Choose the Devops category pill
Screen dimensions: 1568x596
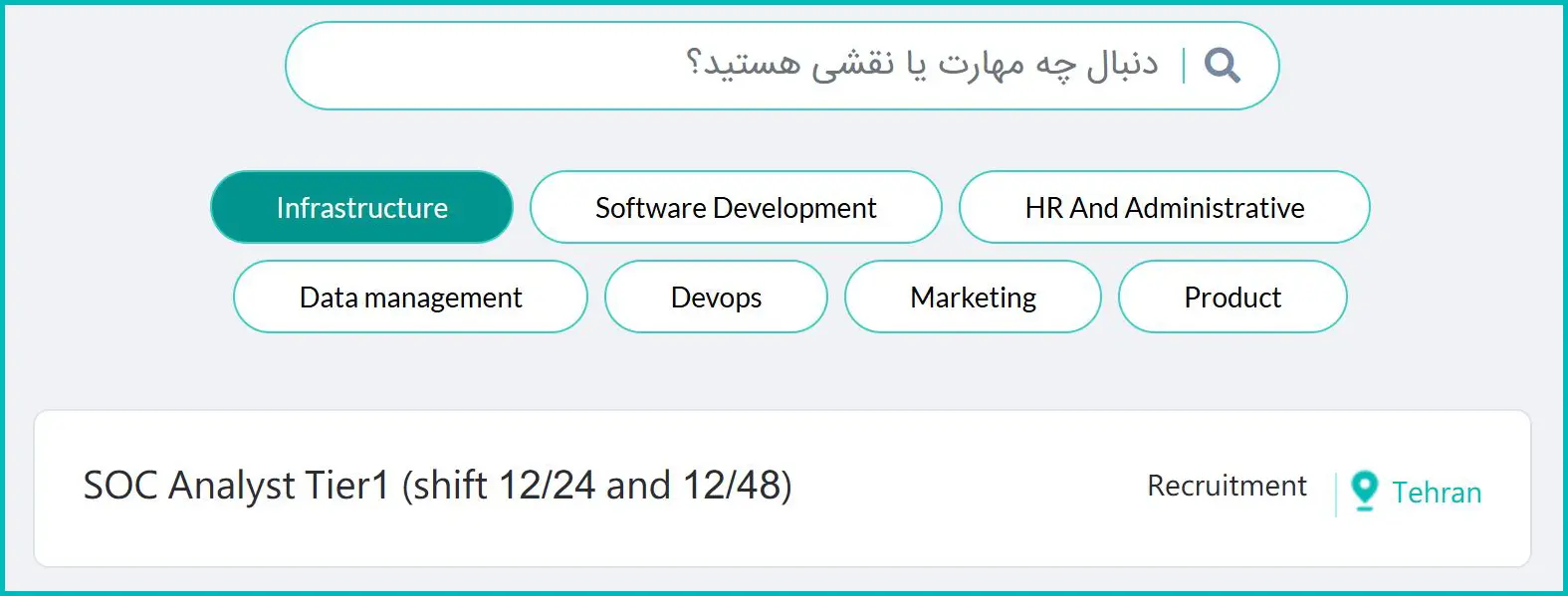click(x=716, y=297)
